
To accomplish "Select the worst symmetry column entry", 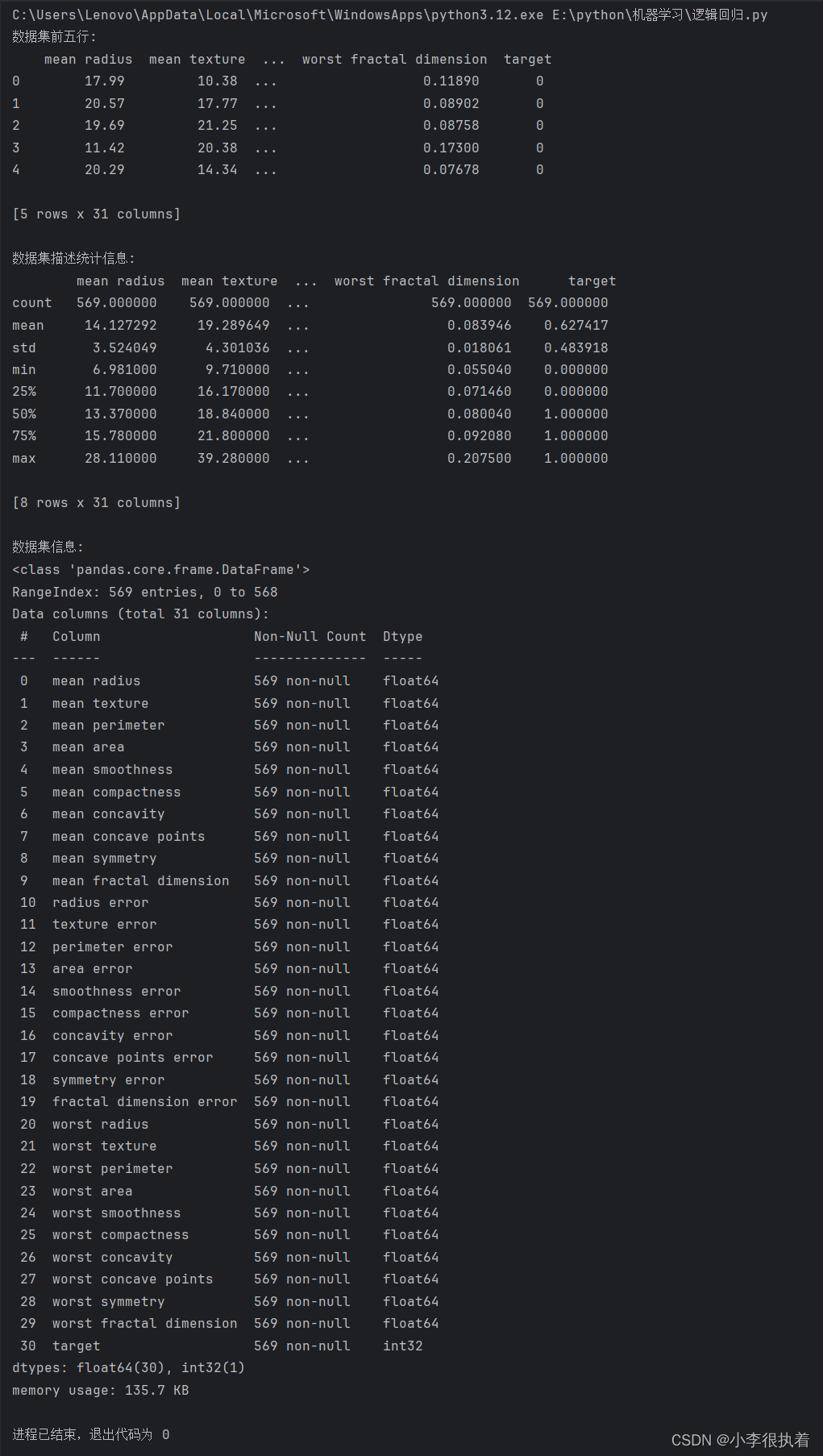I will coord(108,1302).
